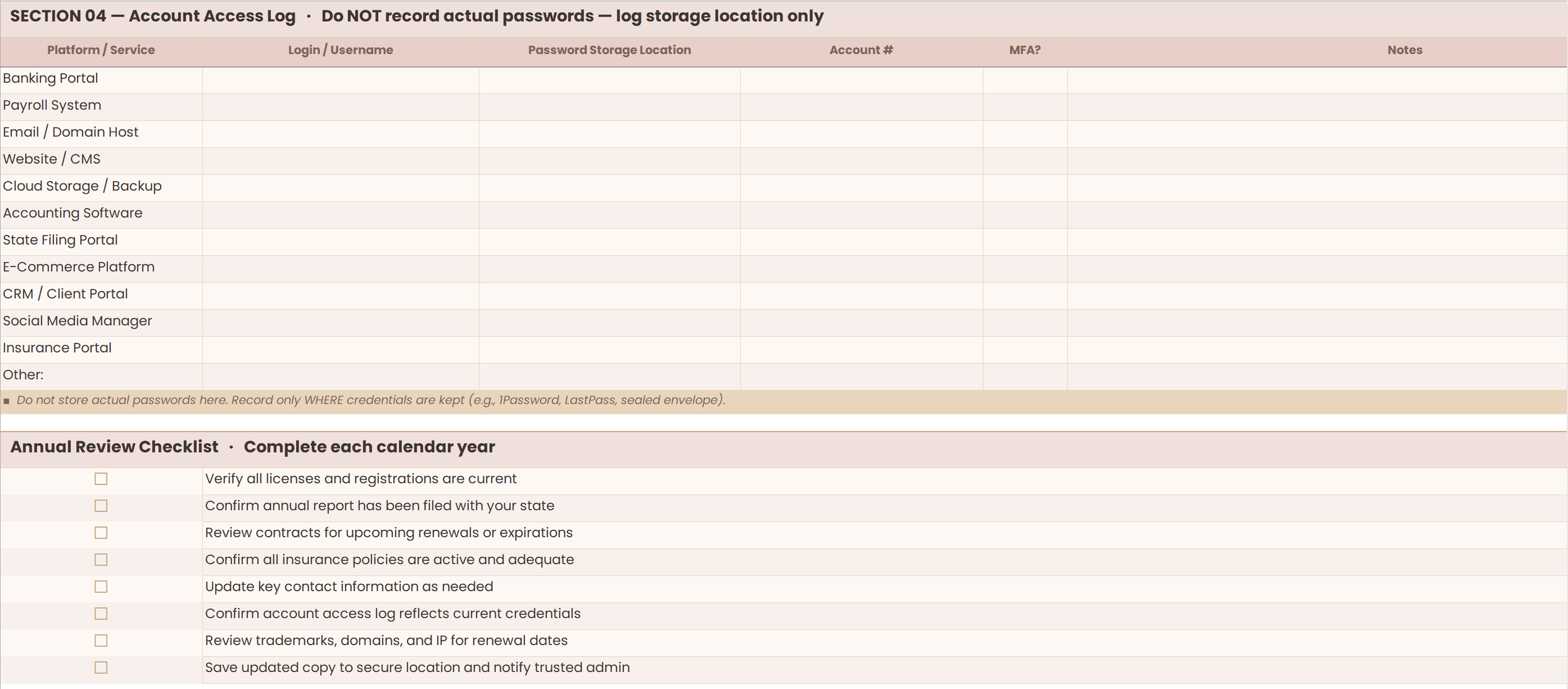The image size is (1568, 689).
Task: Click the MFA? cell for Website/CMS
Action: (x=1024, y=159)
